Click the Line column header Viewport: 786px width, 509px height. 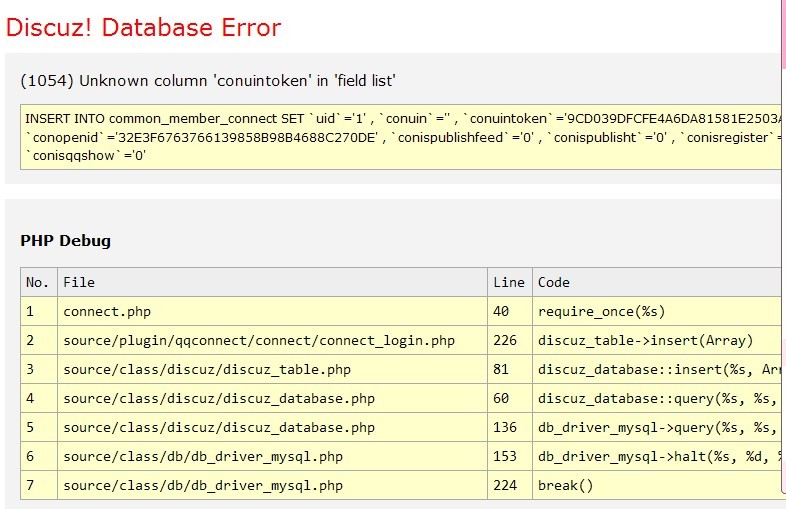point(509,282)
